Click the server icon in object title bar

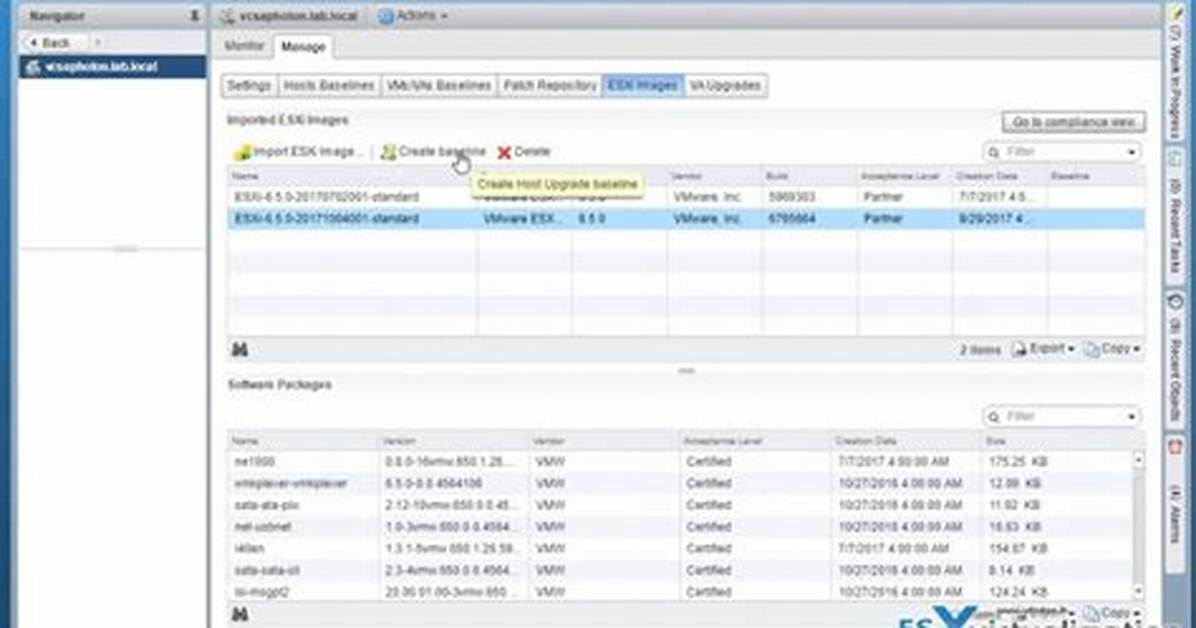pos(227,16)
